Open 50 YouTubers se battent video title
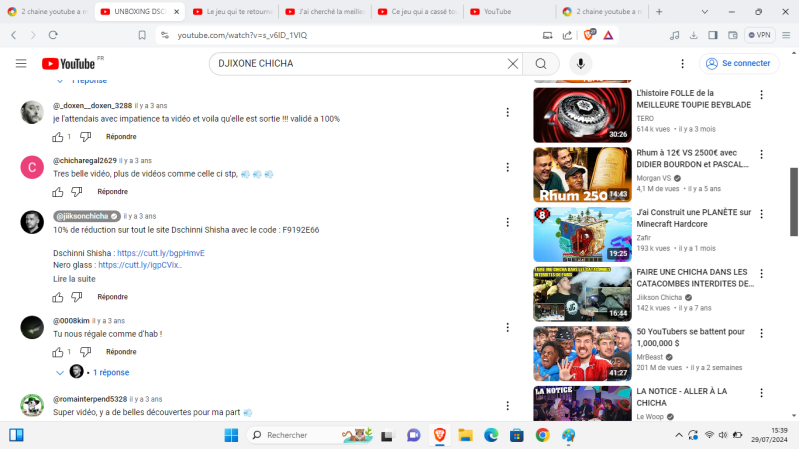Image resolution: width=799 pixels, height=449 pixels. [x=690, y=337]
